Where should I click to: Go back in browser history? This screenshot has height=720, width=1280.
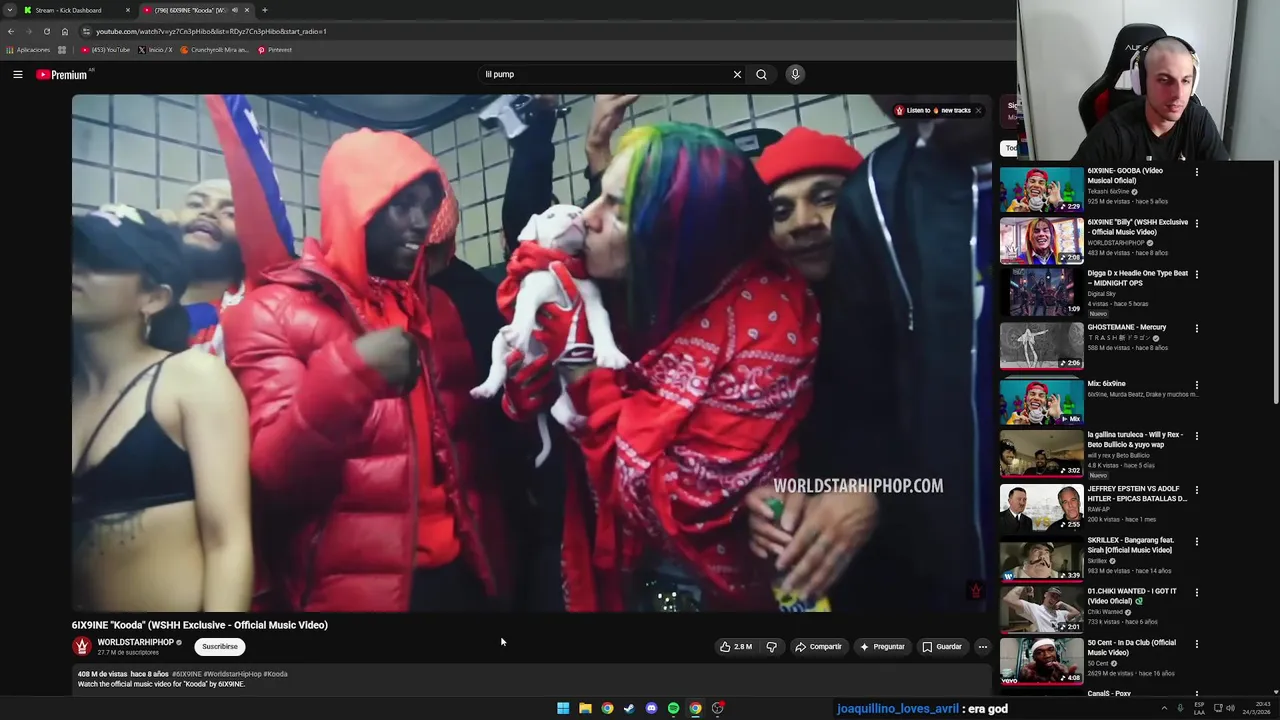tap(11, 31)
